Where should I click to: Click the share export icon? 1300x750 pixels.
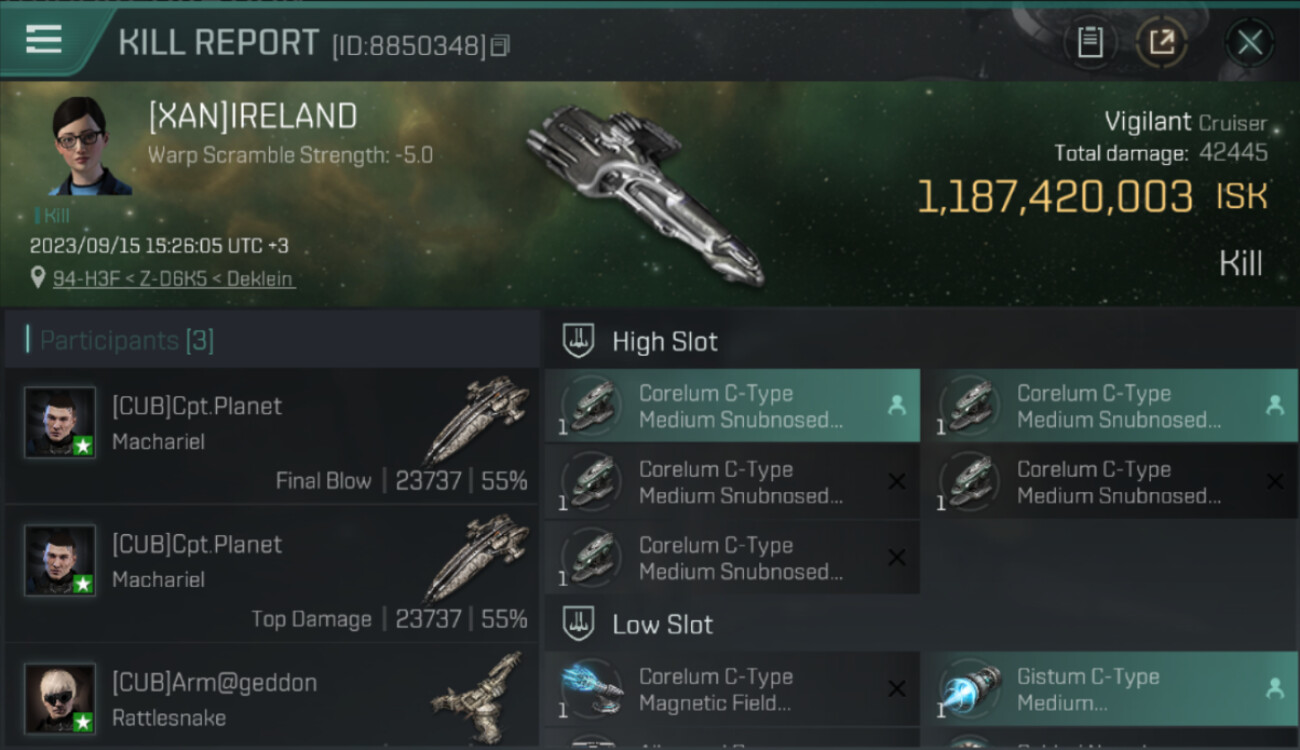tap(1161, 43)
